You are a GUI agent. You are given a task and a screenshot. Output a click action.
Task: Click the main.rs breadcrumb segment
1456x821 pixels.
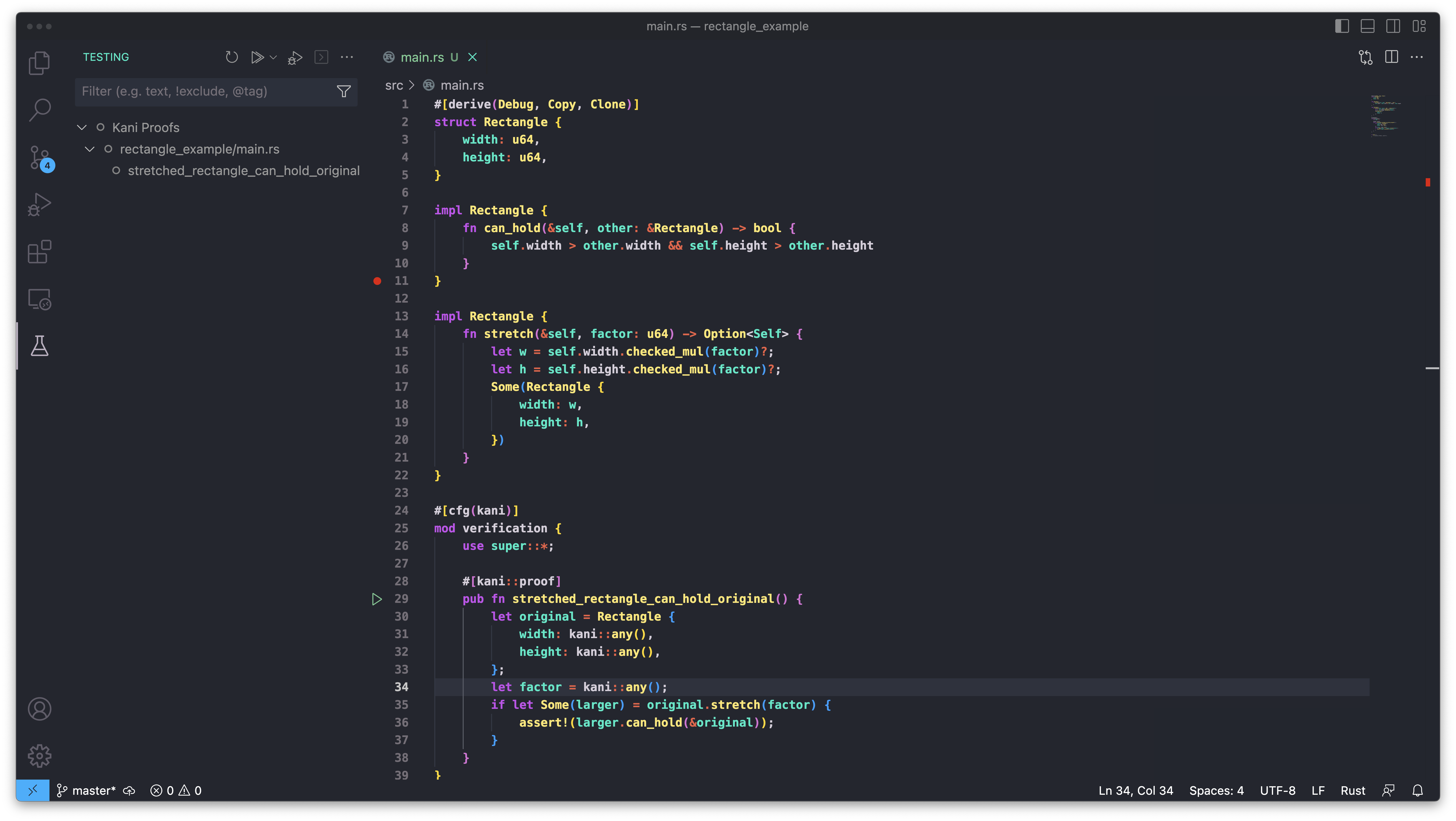pos(462,85)
